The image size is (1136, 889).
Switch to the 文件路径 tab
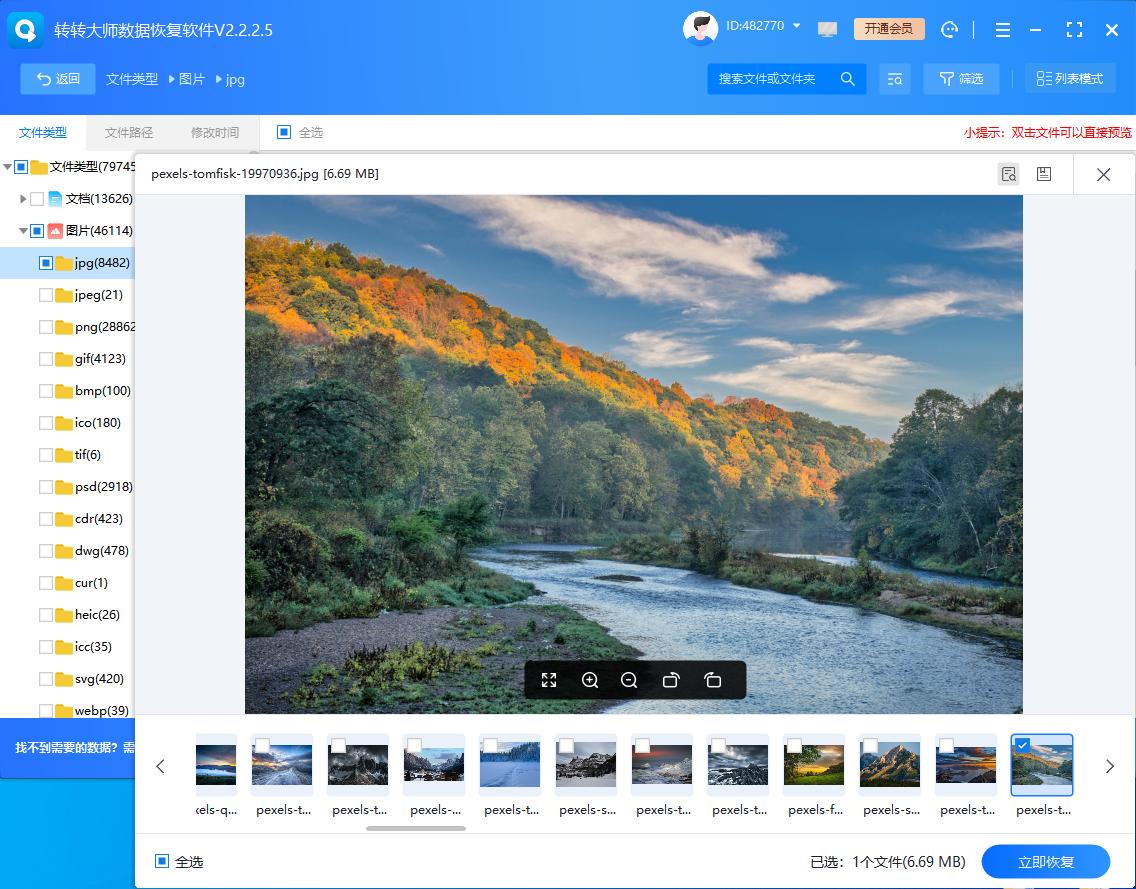[x=128, y=131]
